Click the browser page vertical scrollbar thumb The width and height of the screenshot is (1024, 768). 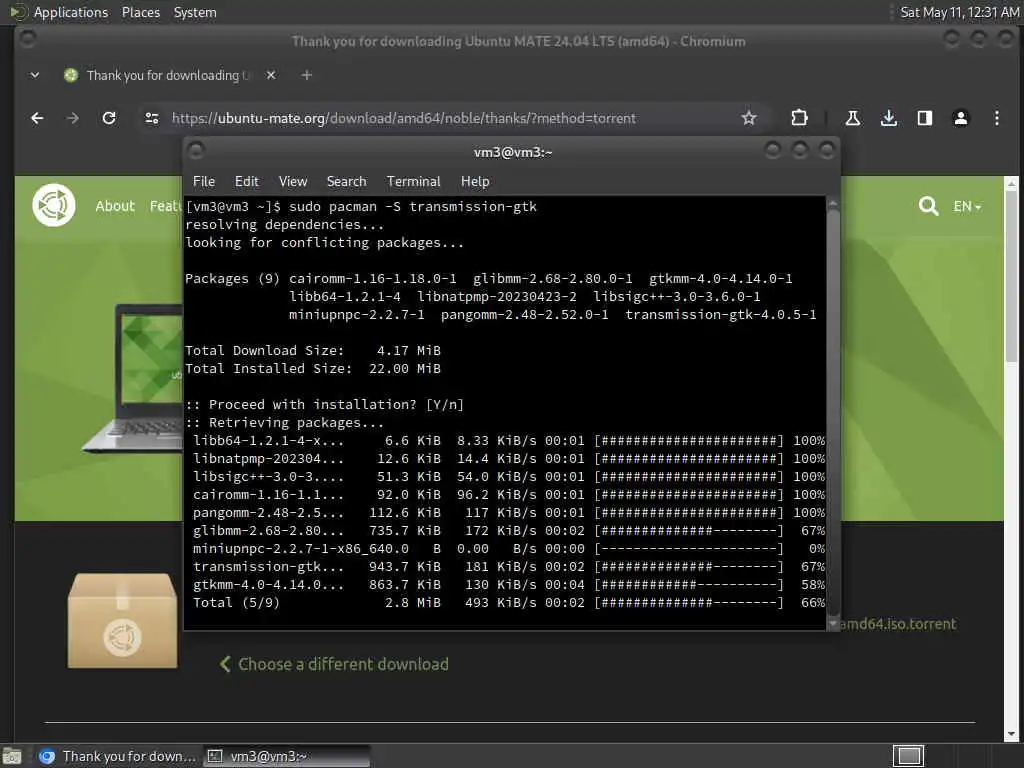1011,276
